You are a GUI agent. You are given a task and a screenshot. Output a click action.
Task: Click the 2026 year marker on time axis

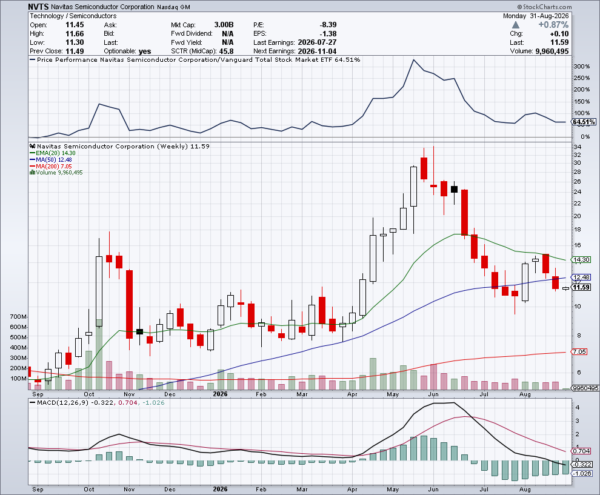220,394
